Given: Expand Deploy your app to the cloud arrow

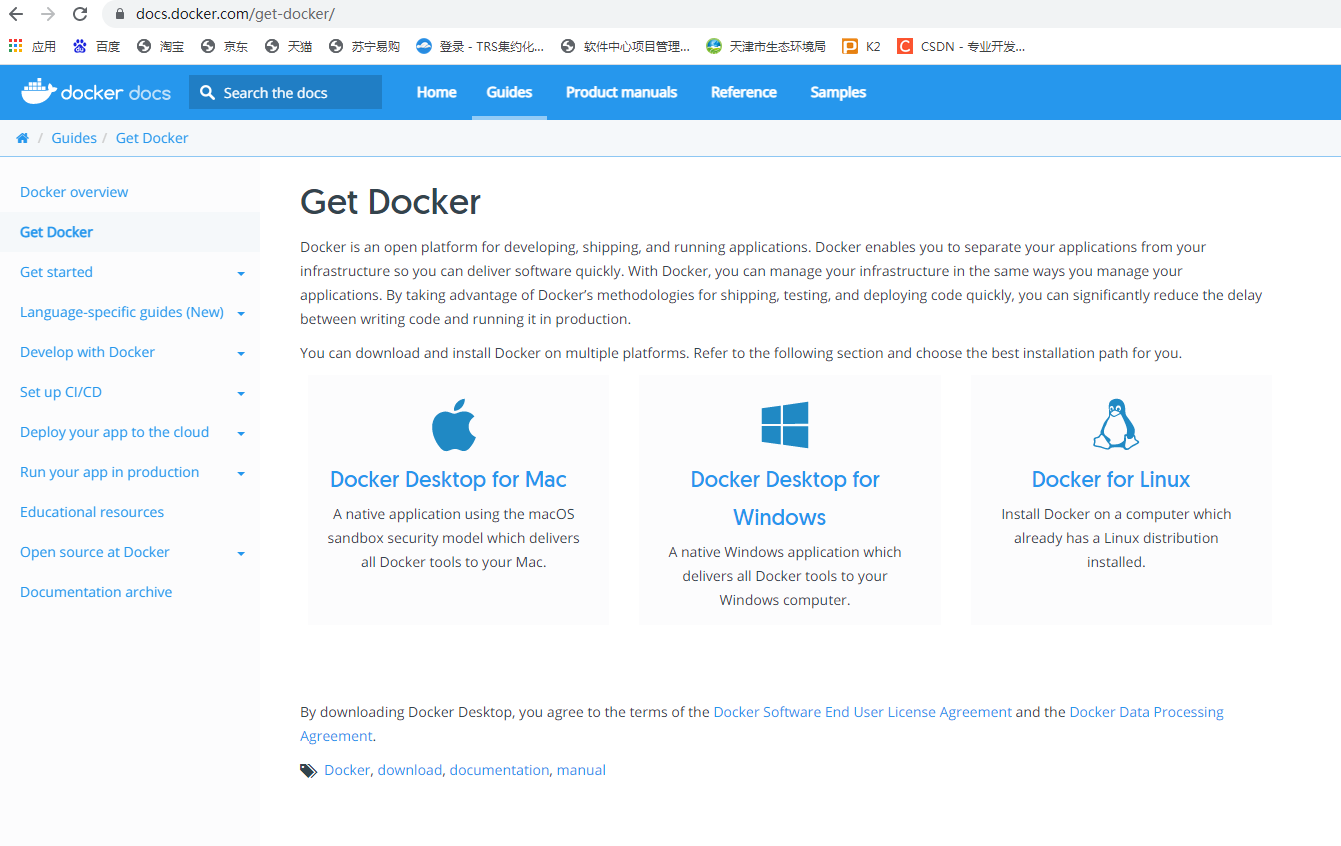Looking at the screenshot, I should pos(241,433).
